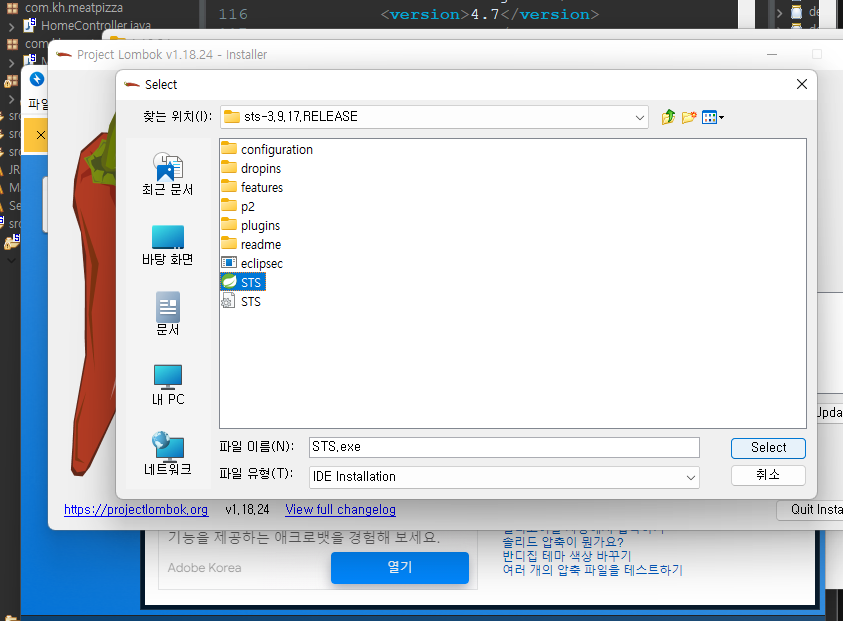This screenshot has height=621, width=843.
Task: Click the 취소 cancel button
Action: pyautogui.click(x=768, y=475)
